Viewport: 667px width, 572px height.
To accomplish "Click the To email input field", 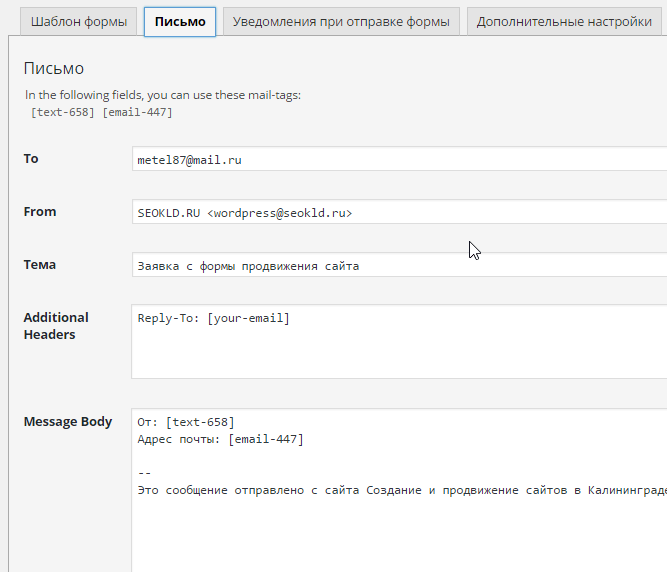I will [x=400, y=159].
